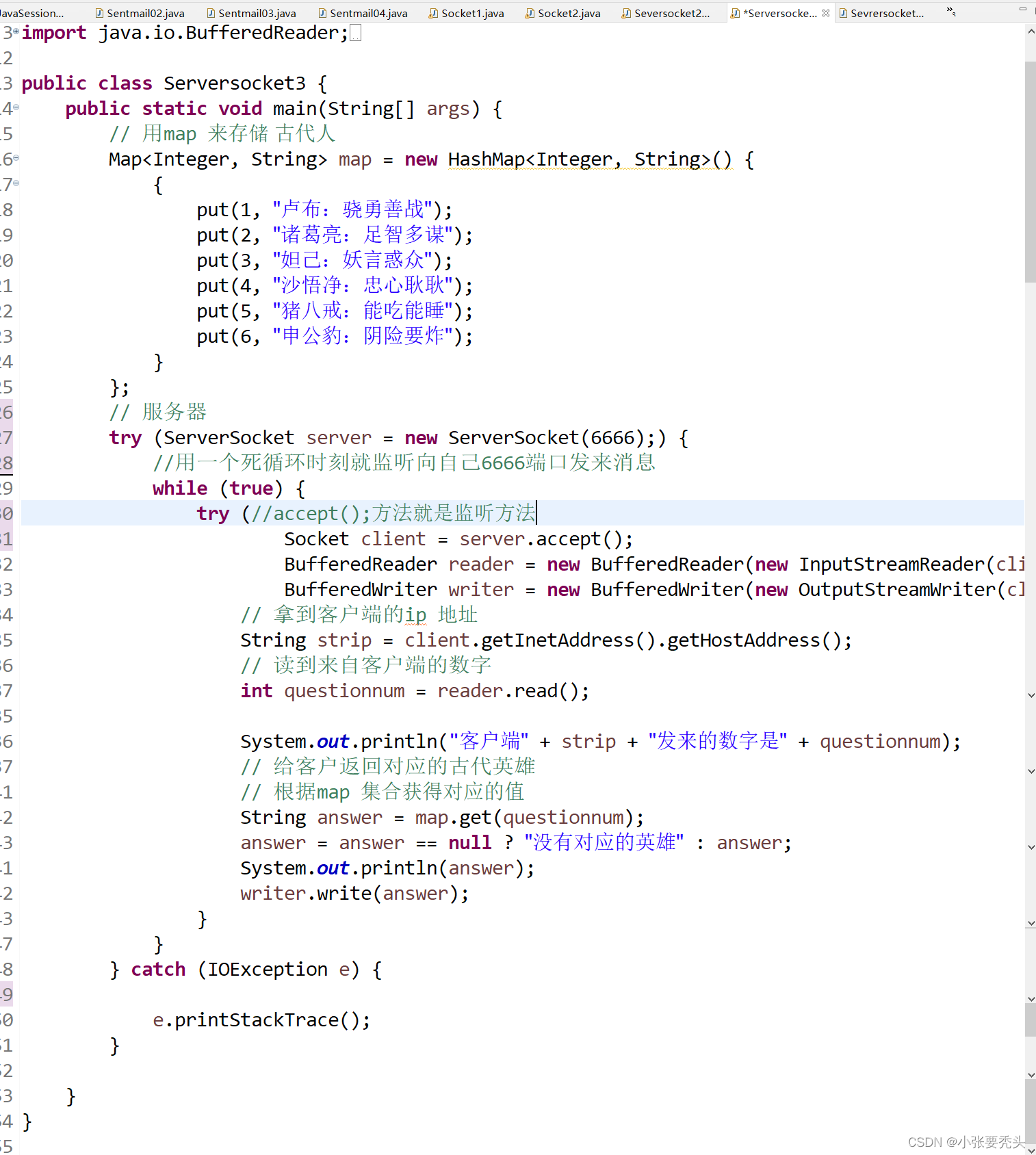Click the e.printStackTrace() statement
This screenshot has height=1155, width=1036.
[x=261, y=1020]
